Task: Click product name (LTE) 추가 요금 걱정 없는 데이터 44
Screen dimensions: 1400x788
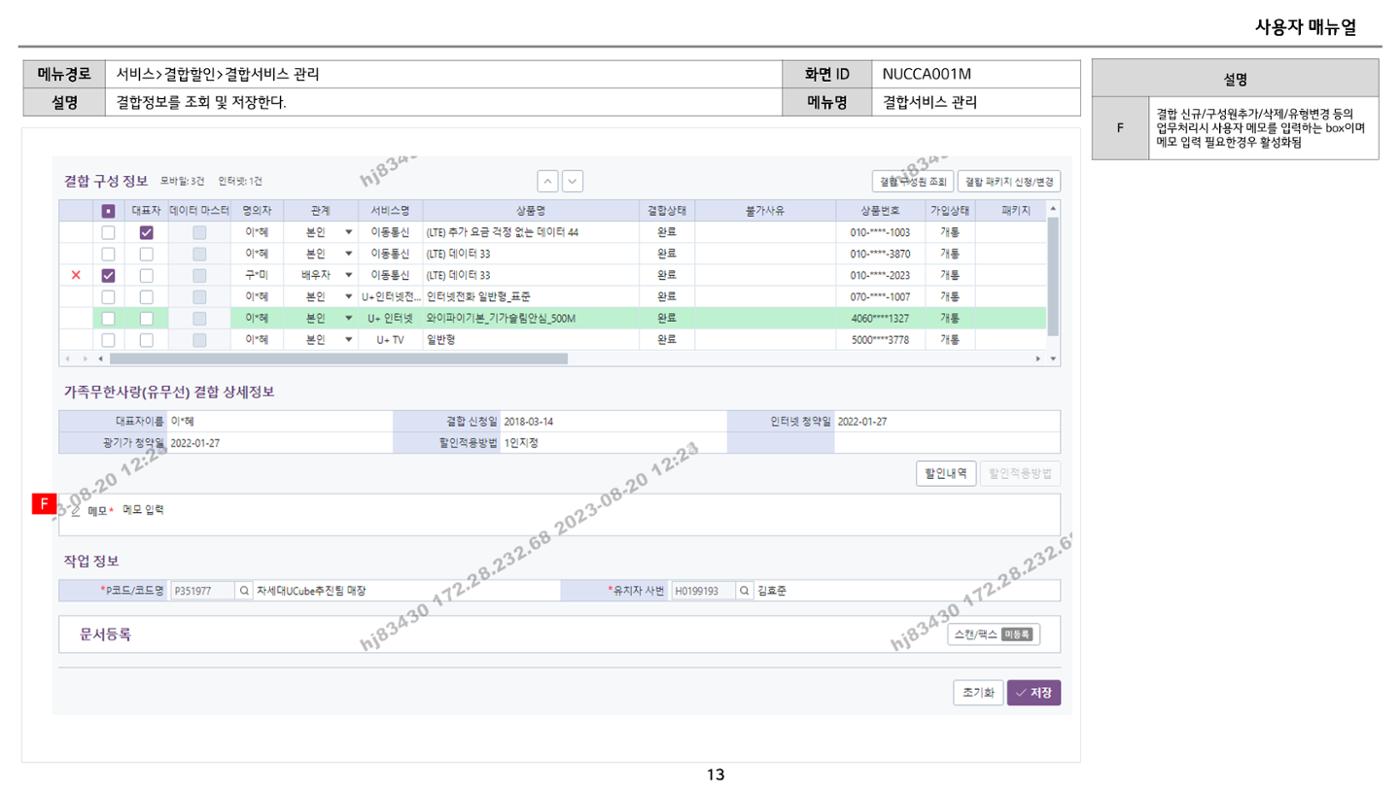Action: point(502,232)
